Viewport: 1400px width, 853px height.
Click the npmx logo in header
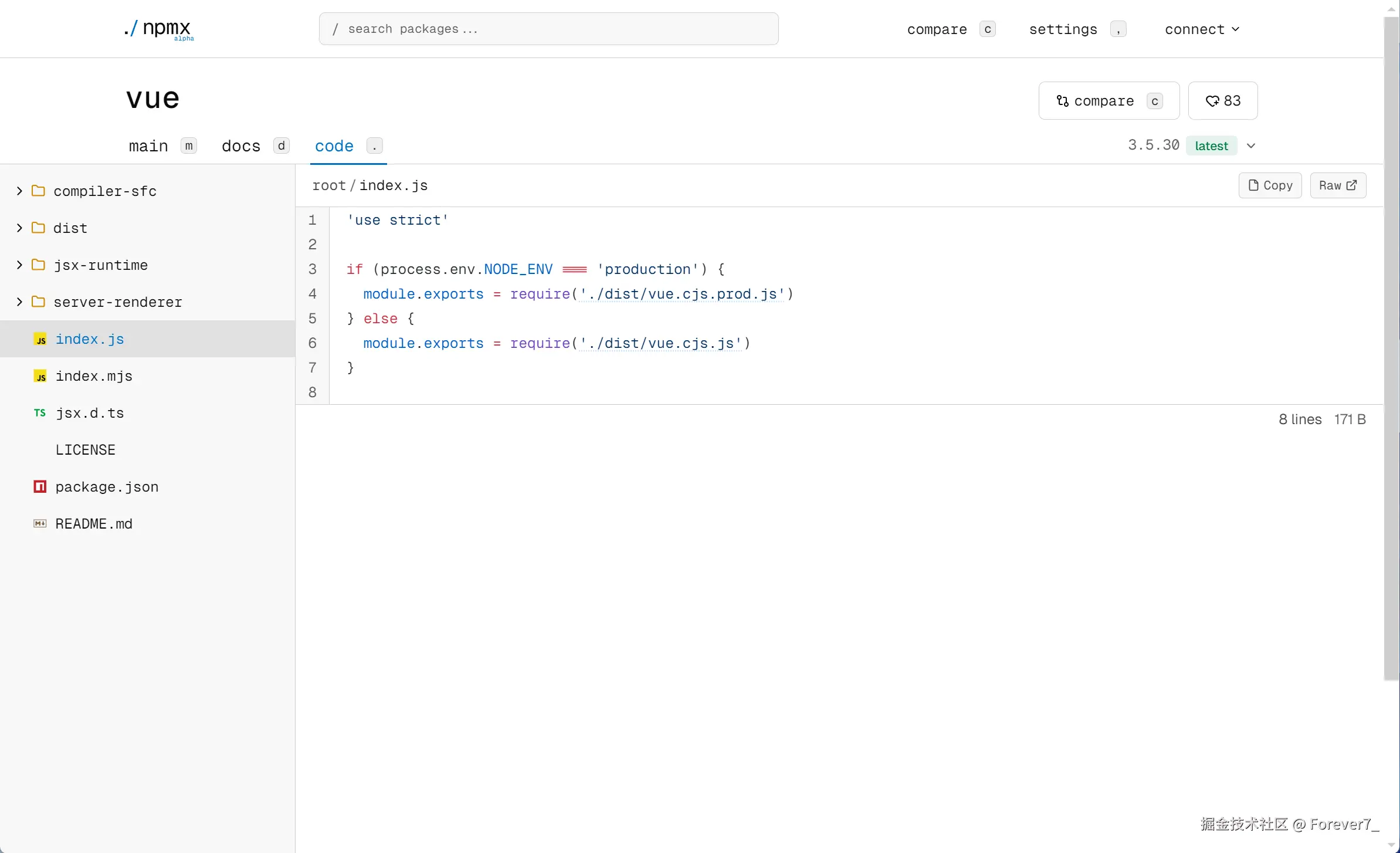tap(158, 29)
